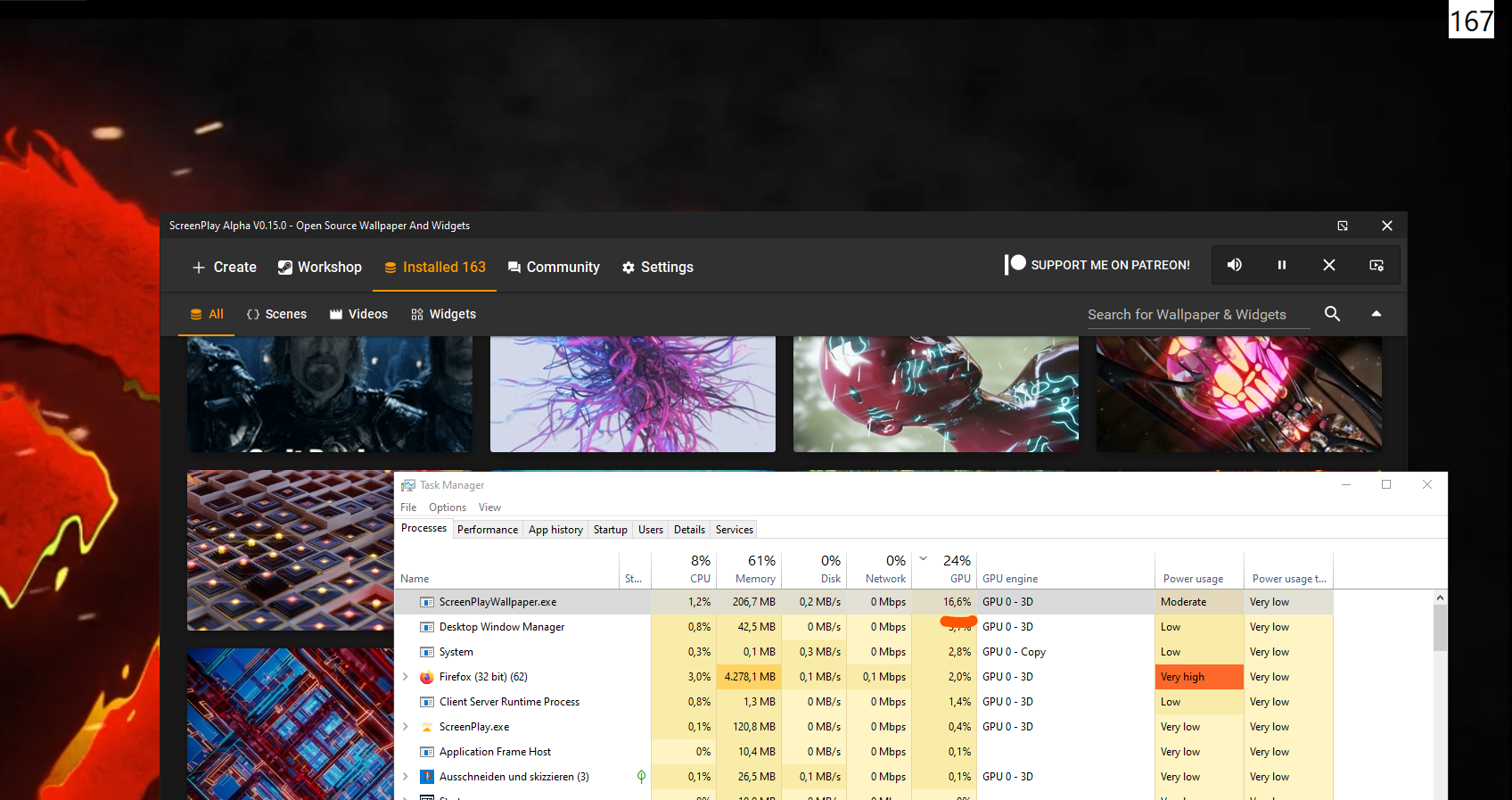Screen dimensions: 1512x800
Task: Click Support Me On Patreon link
Action: point(1097,265)
